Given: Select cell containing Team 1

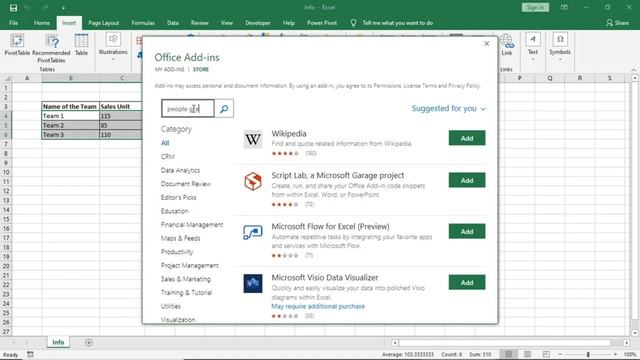Looking at the screenshot, I should pyautogui.click(x=70, y=116).
